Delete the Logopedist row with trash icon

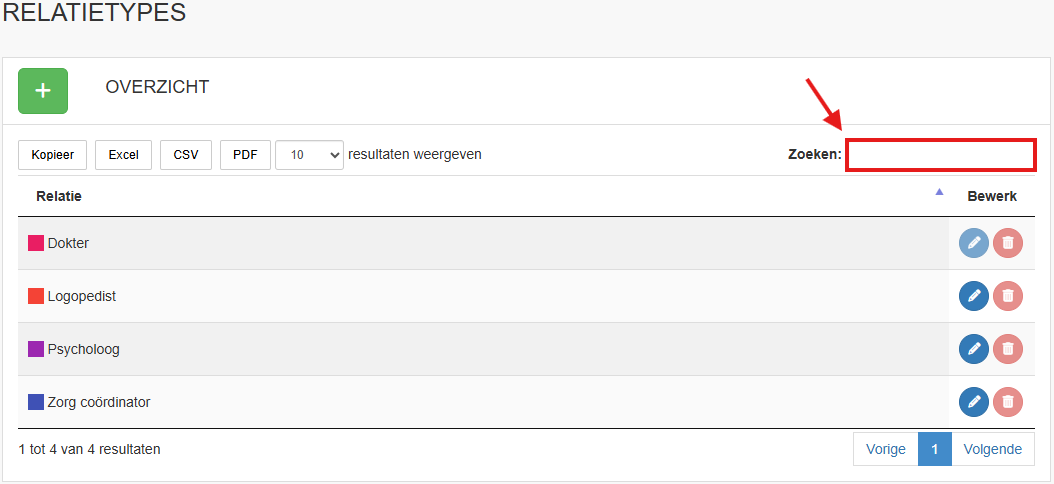(1008, 296)
